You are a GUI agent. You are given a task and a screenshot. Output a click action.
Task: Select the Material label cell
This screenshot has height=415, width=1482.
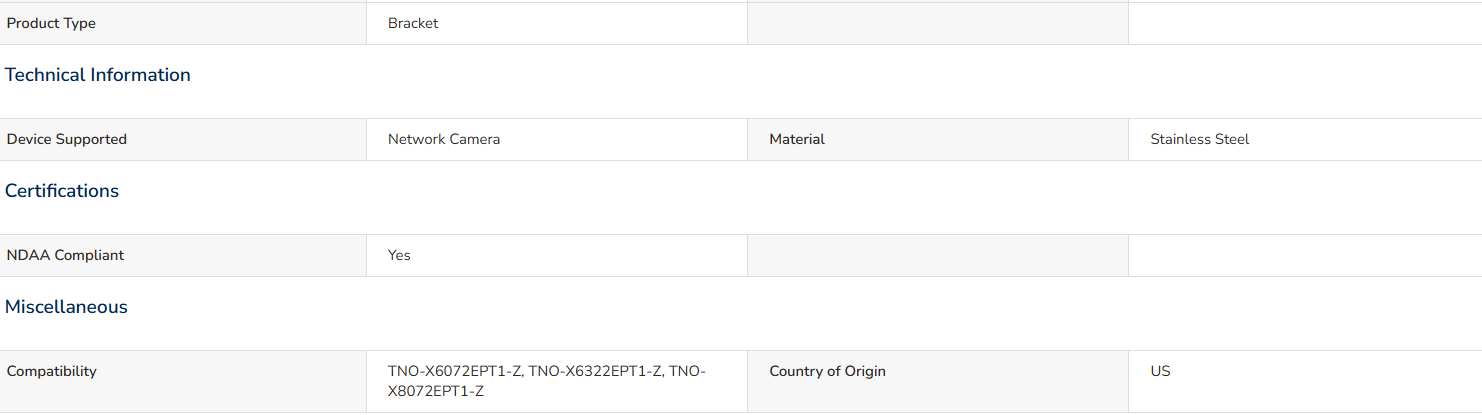pos(938,139)
